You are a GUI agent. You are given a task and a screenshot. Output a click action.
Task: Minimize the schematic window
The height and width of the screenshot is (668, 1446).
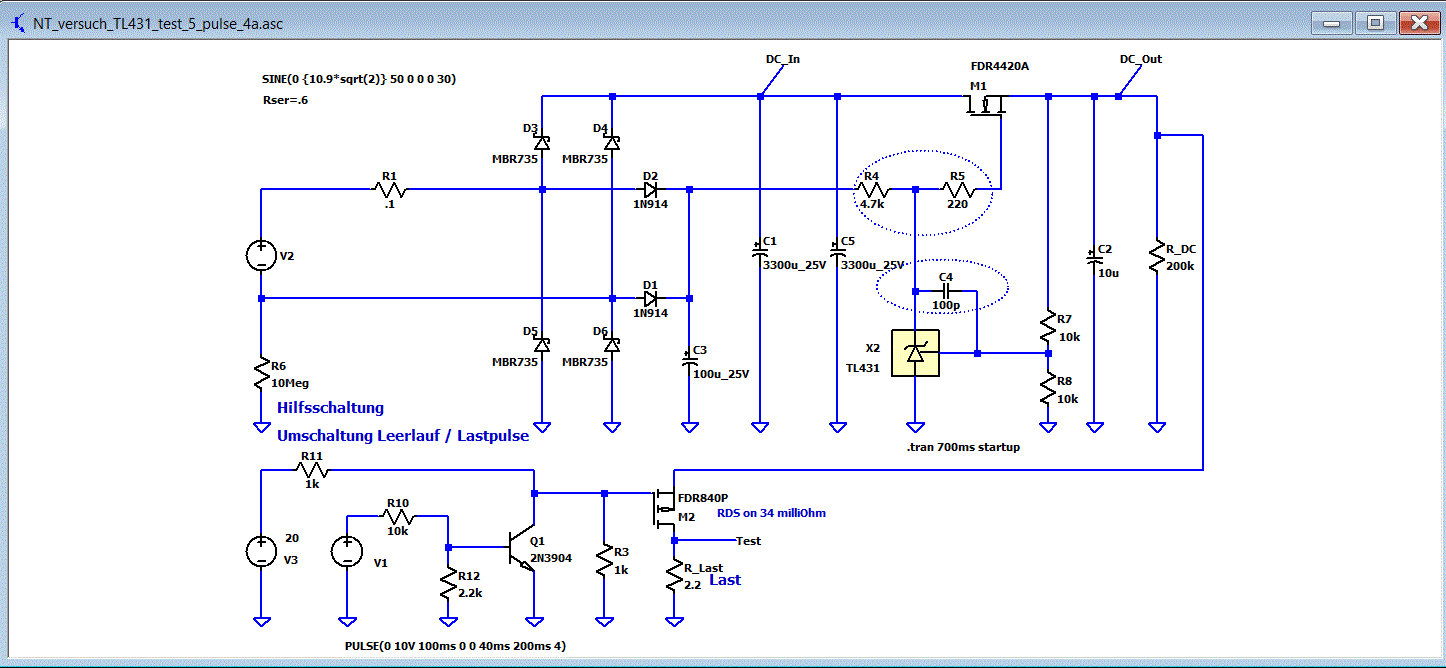coord(1332,24)
